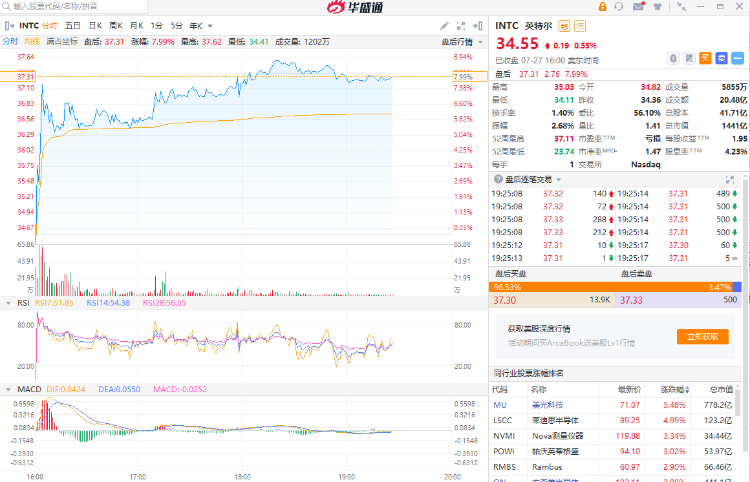
Task: Switch to the 五日 five-day tab
Action: pyautogui.click(x=73, y=26)
